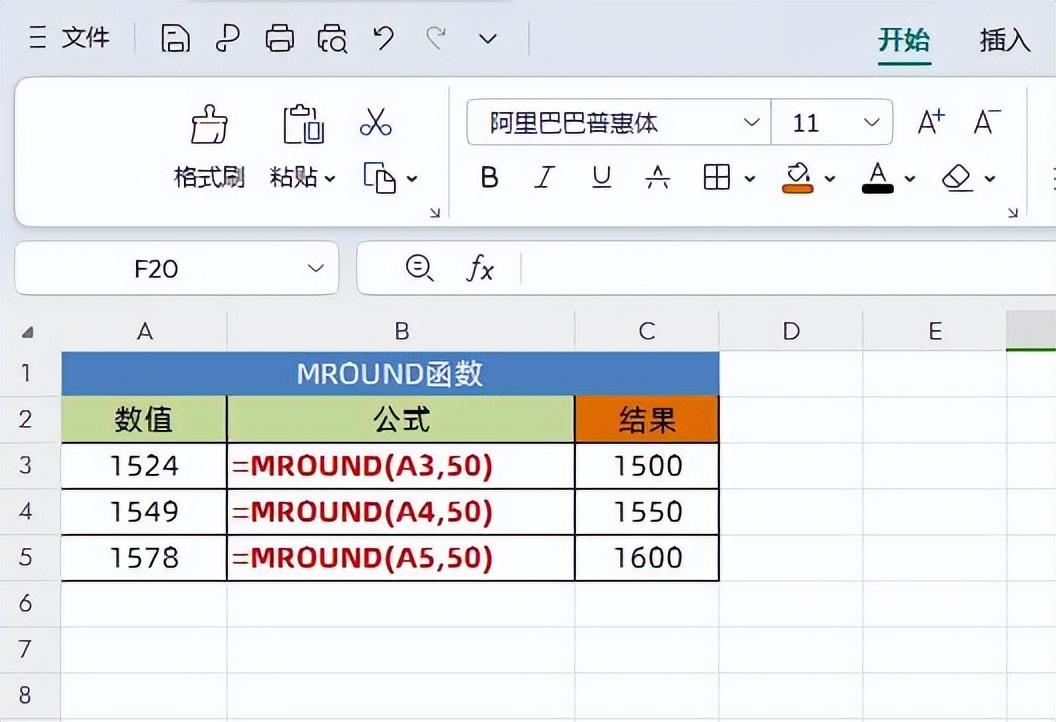Toggle bold formatting
The image size is (1056, 722).
(x=490, y=178)
